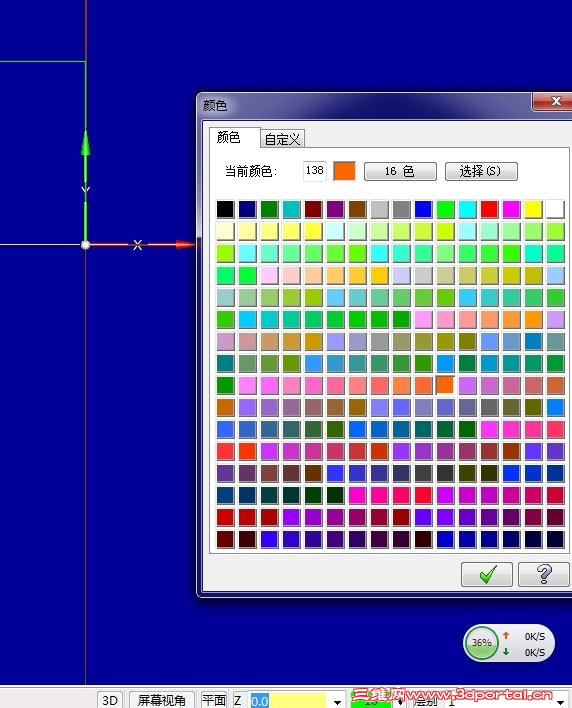Click the current color number field 138
572x708 pixels.
[315, 171]
